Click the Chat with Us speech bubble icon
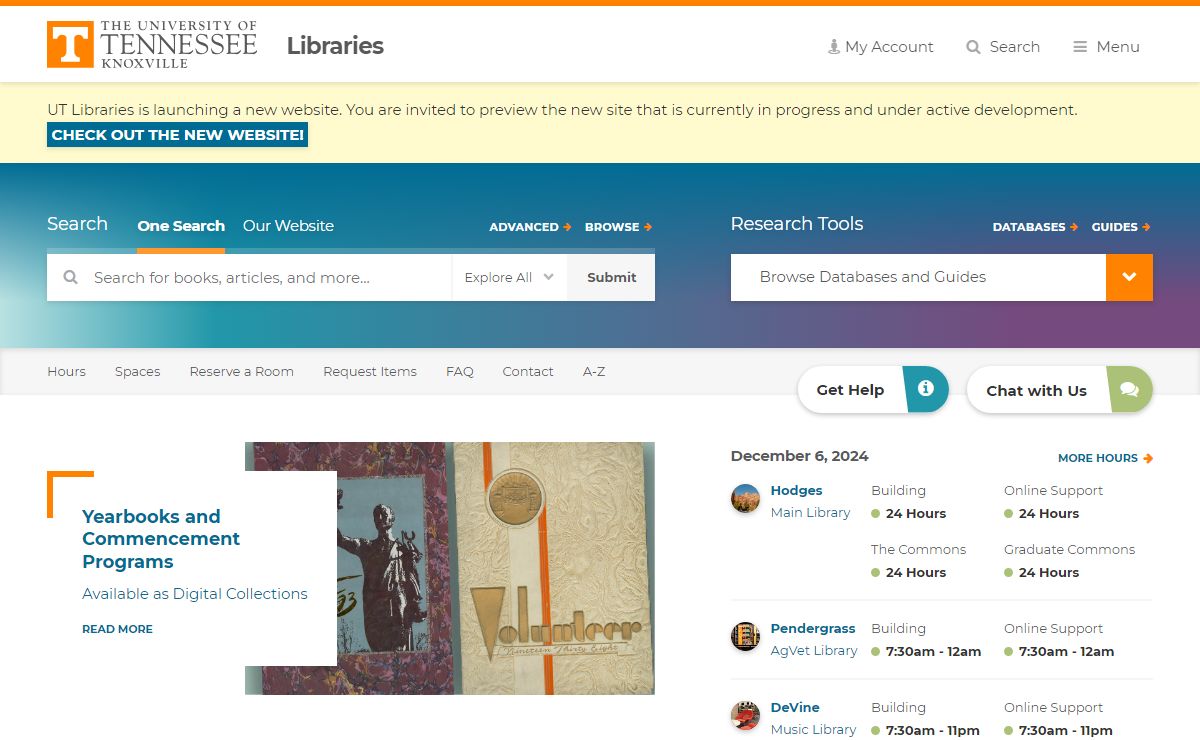 [x=1129, y=389]
